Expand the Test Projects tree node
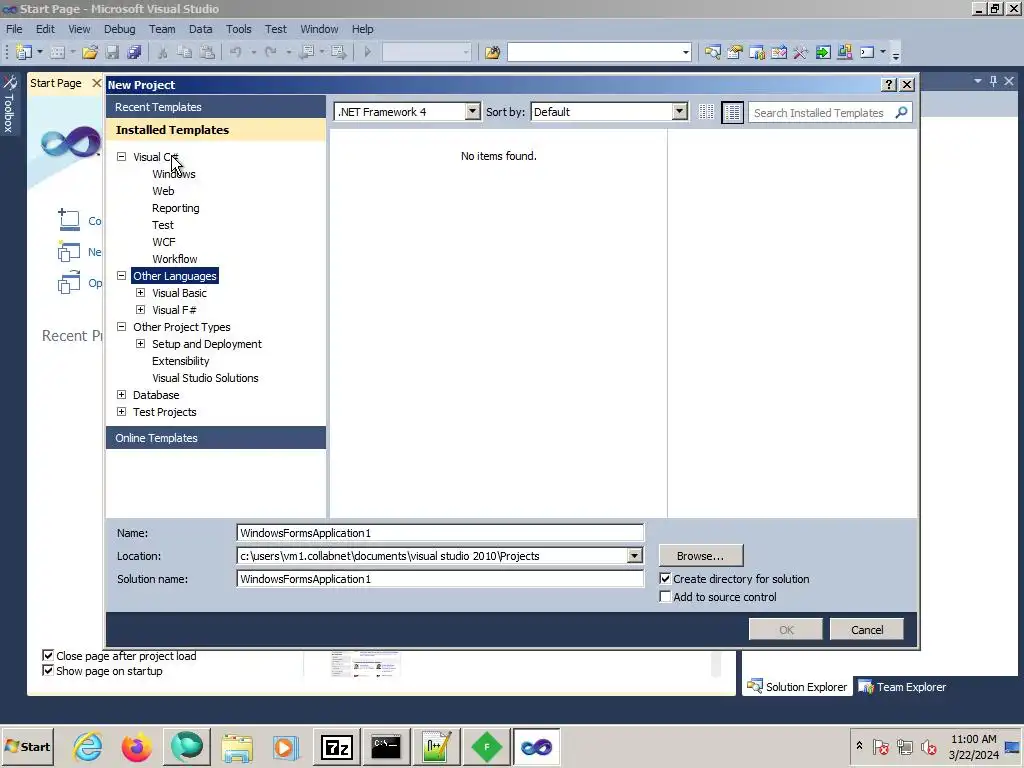Viewport: 1024px width, 768px height. click(121, 411)
